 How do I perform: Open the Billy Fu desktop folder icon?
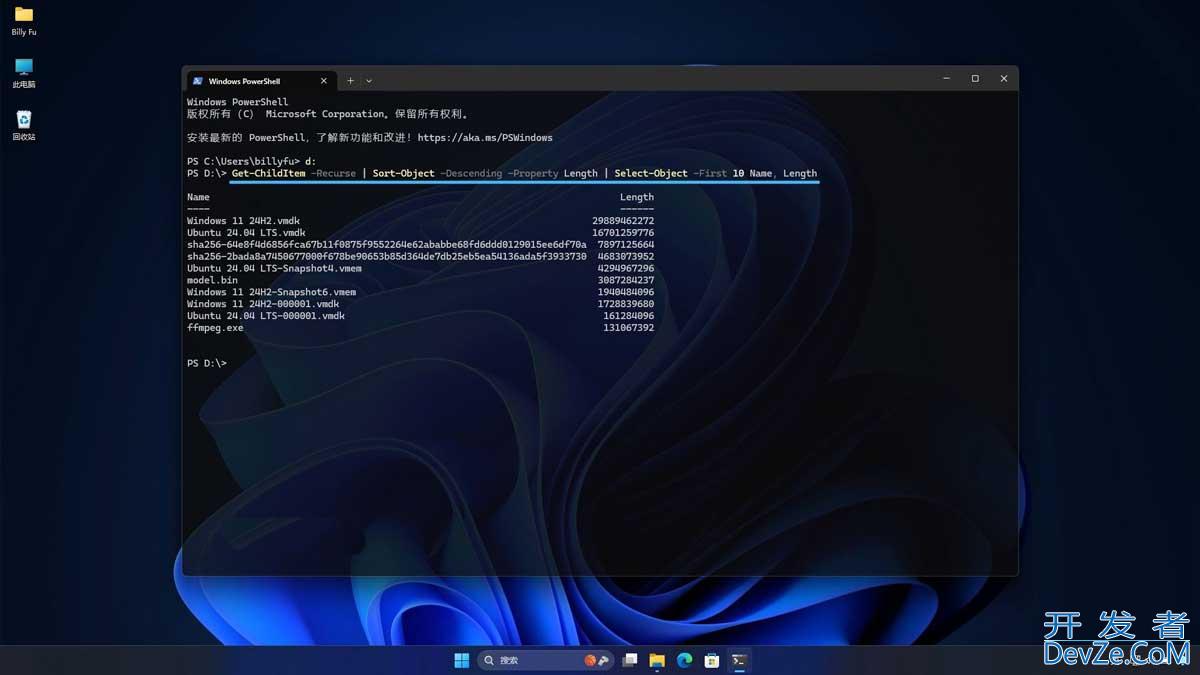[x=24, y=21]
